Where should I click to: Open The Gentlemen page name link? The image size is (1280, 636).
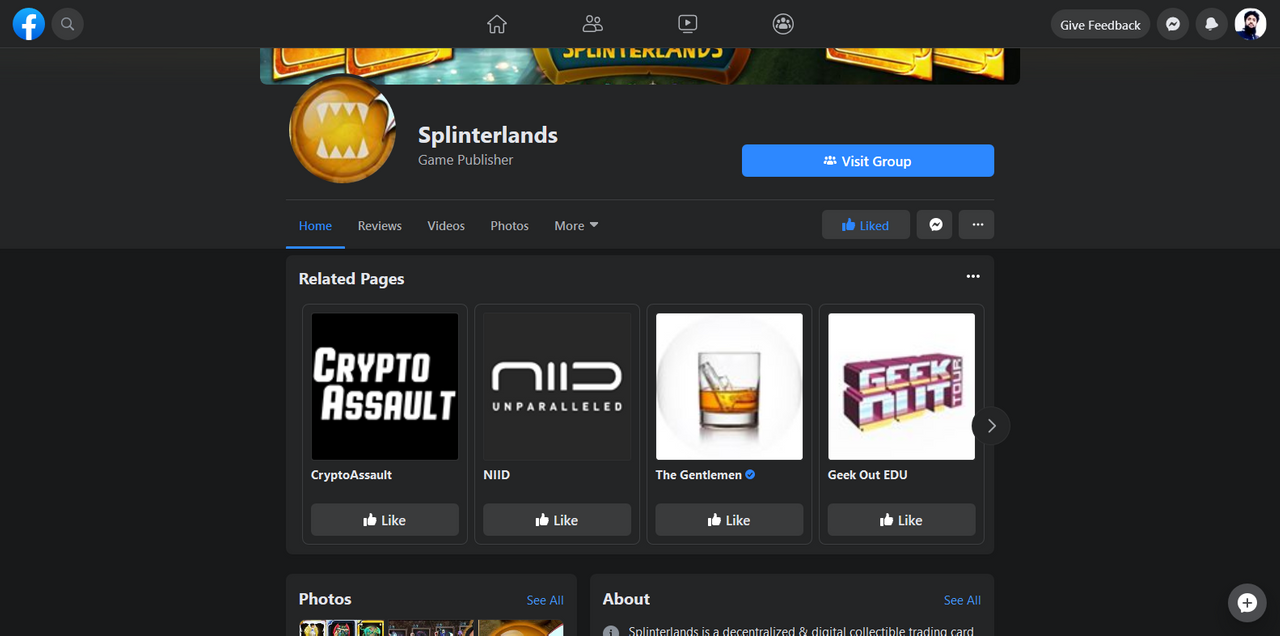[699, 475]
